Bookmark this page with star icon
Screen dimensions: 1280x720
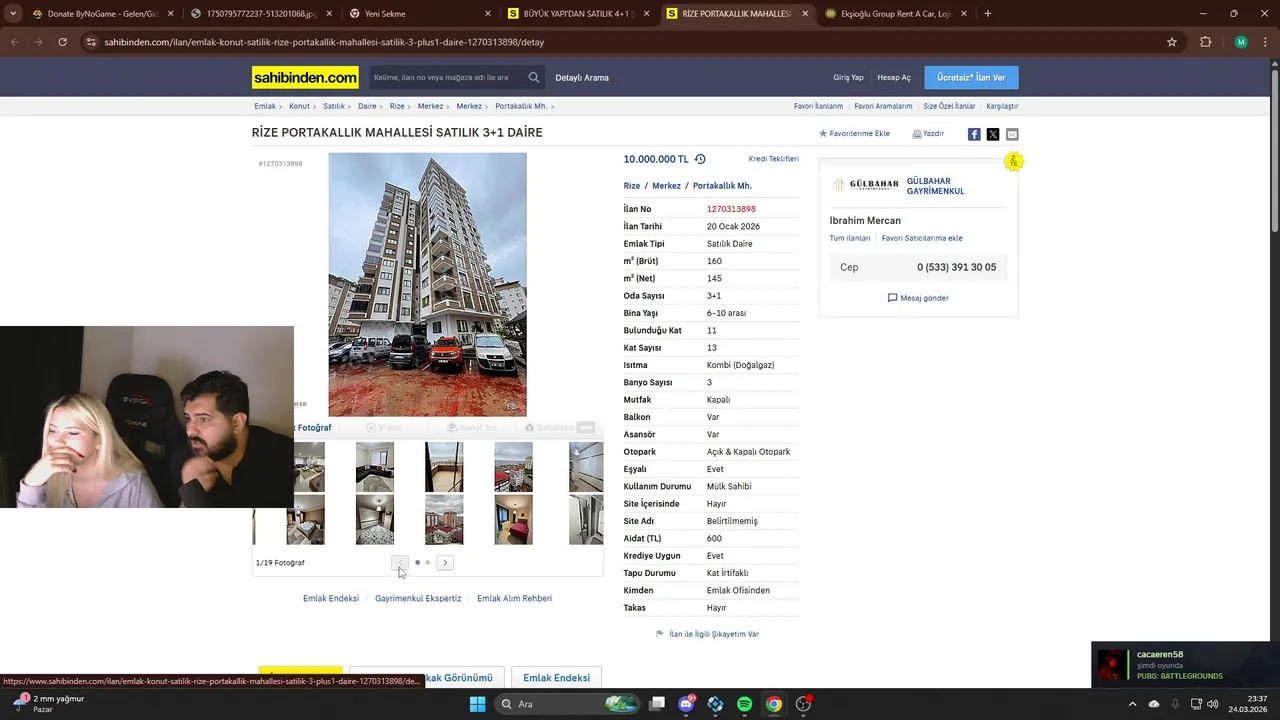coord(1172,42)
